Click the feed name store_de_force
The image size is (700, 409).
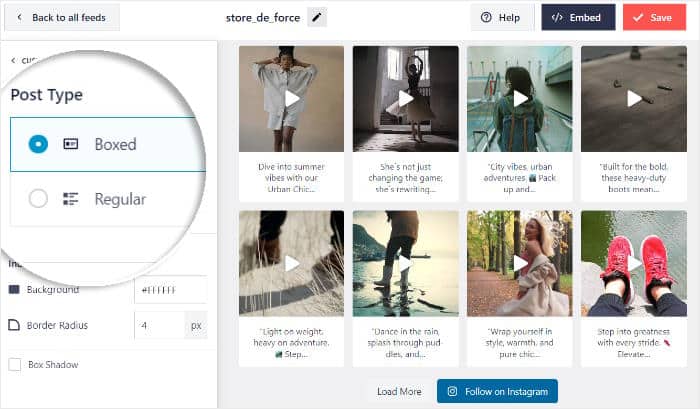[x=262, y=17]
